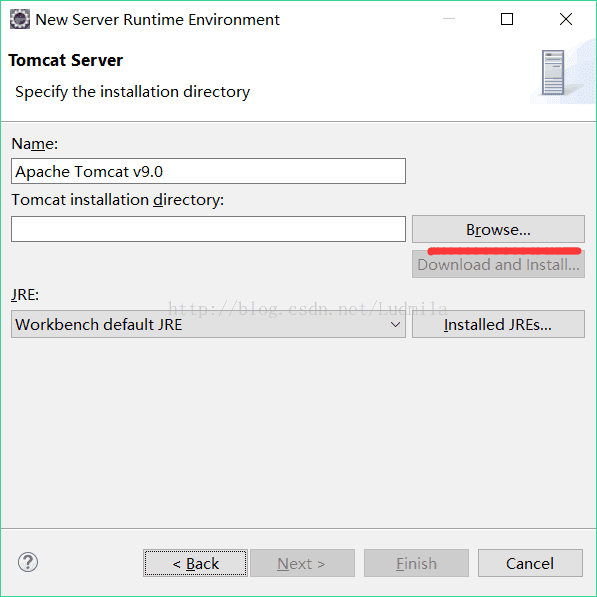Click the Tomcat installation directory field
Image resolution: width=597 pixels, height=597 pixels.
tap(208, 229)
